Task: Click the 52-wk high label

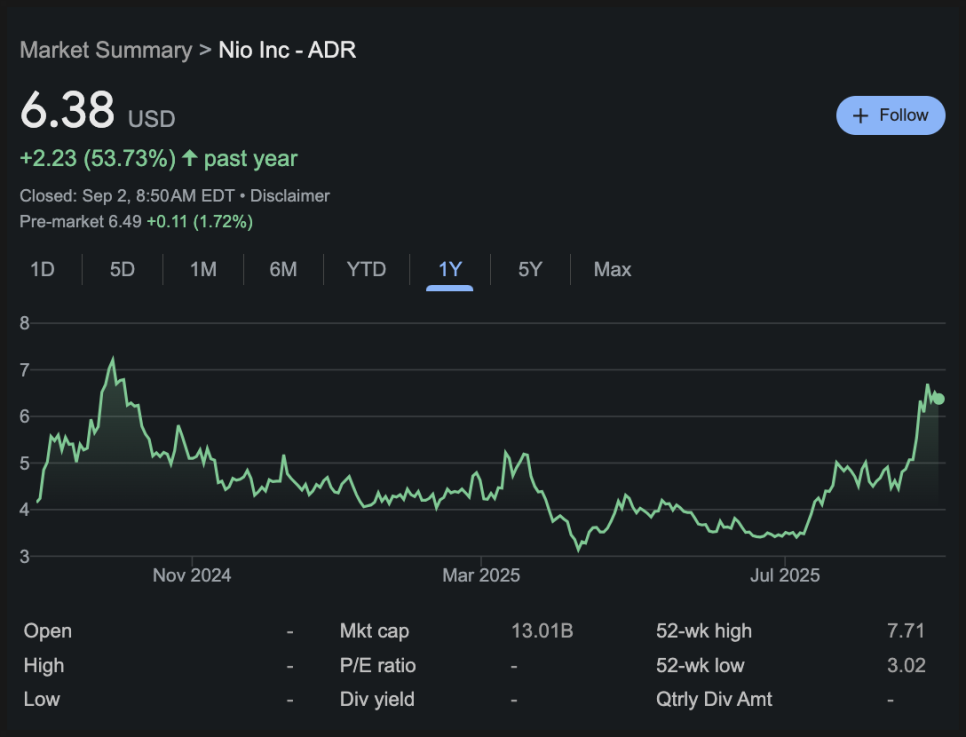Action: (704, 631)
